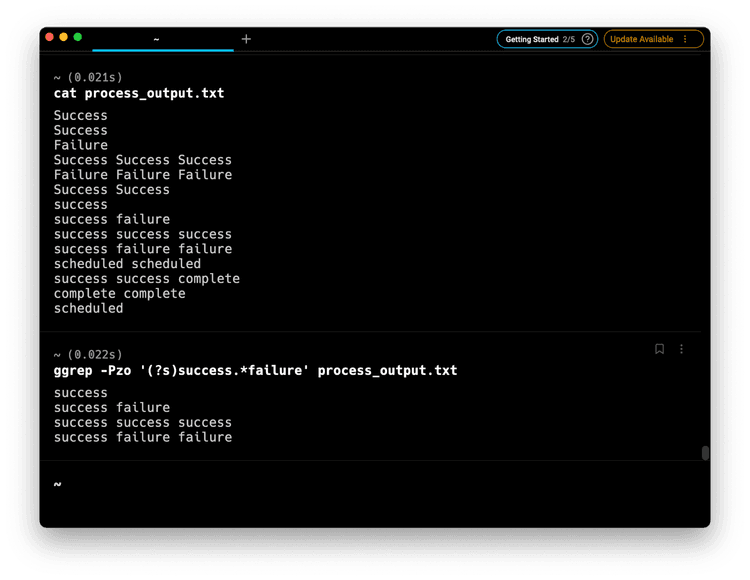Click the "~ (0.021s)" timing label
The width and height of the screenshot is (750, 580).
(88, 77)
